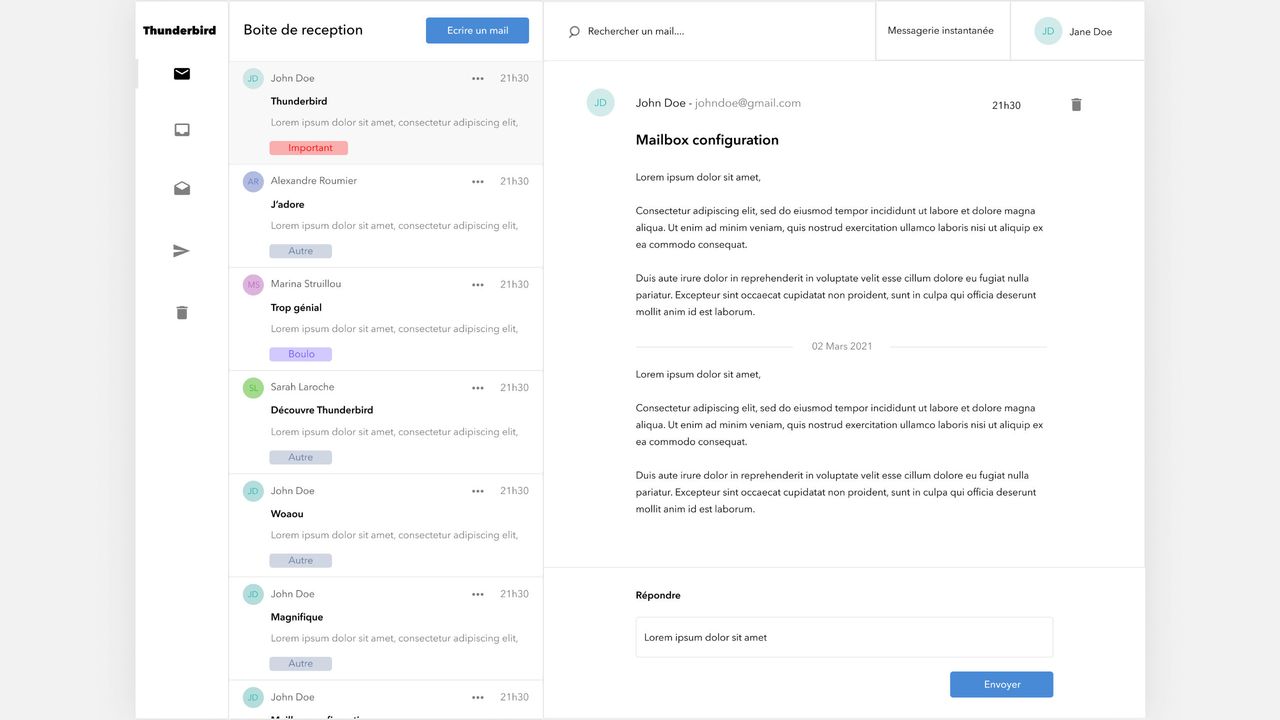The width and height of the screenshot is (1280, 720).
Task: Click the avatar of the Woaou email
Action: (253, 491)
